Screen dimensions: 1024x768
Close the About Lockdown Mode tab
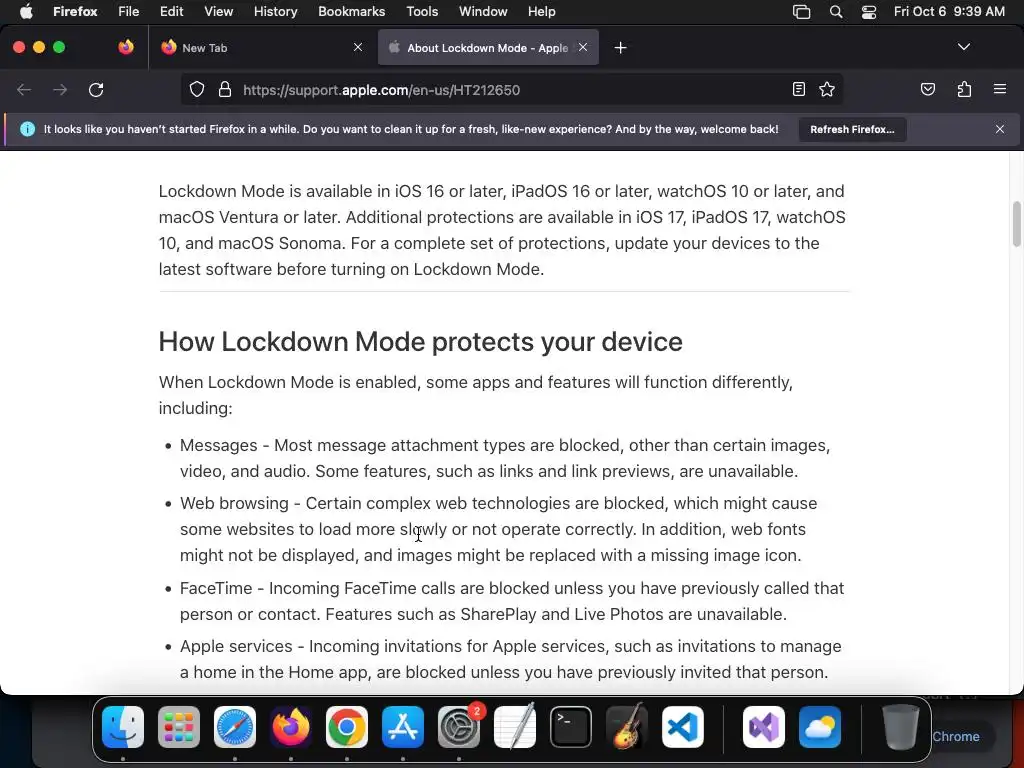583,47
